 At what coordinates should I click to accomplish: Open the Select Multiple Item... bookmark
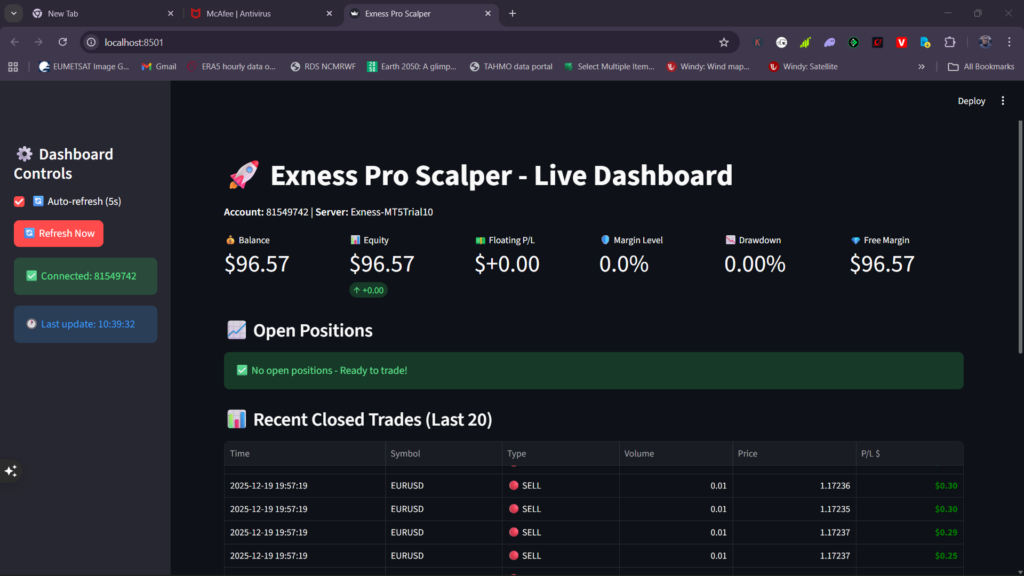pos(609,67)
